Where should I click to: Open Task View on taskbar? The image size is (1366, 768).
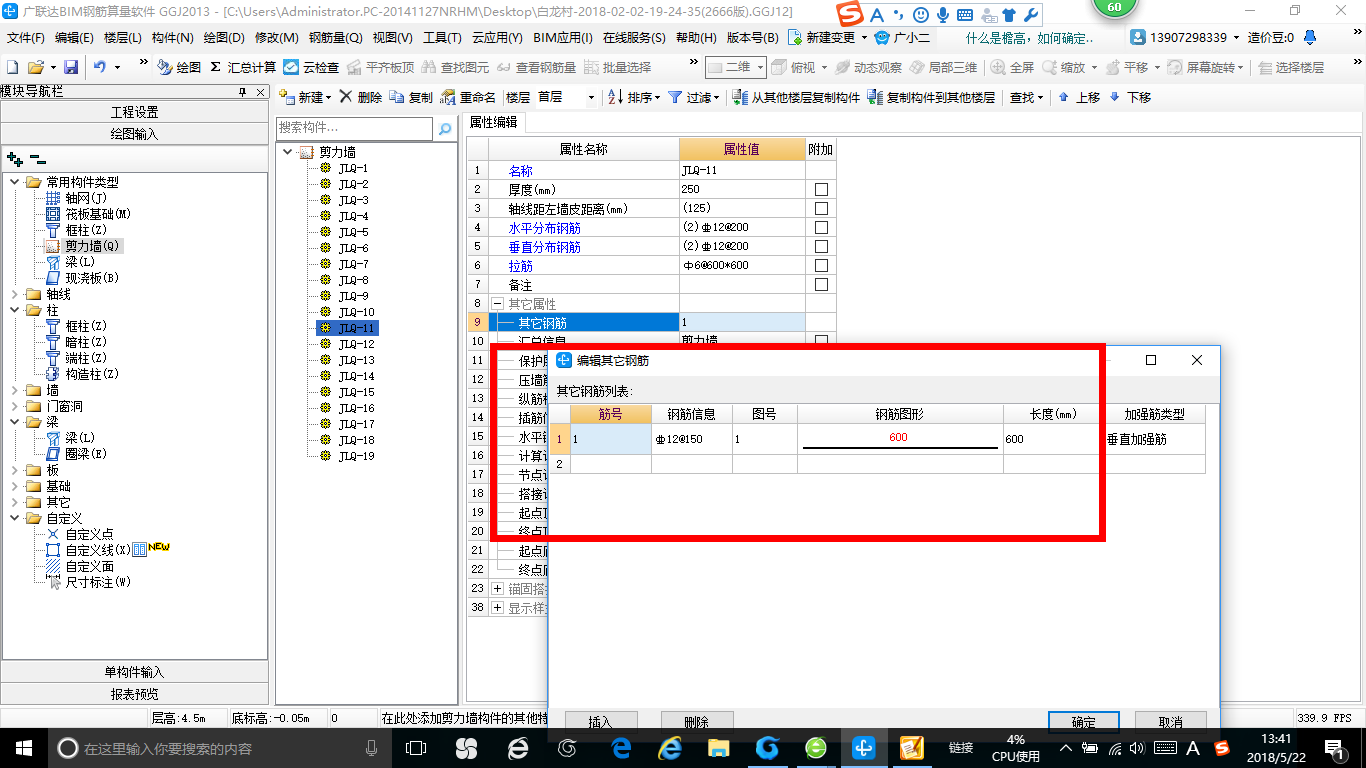(x=416, y=748)
